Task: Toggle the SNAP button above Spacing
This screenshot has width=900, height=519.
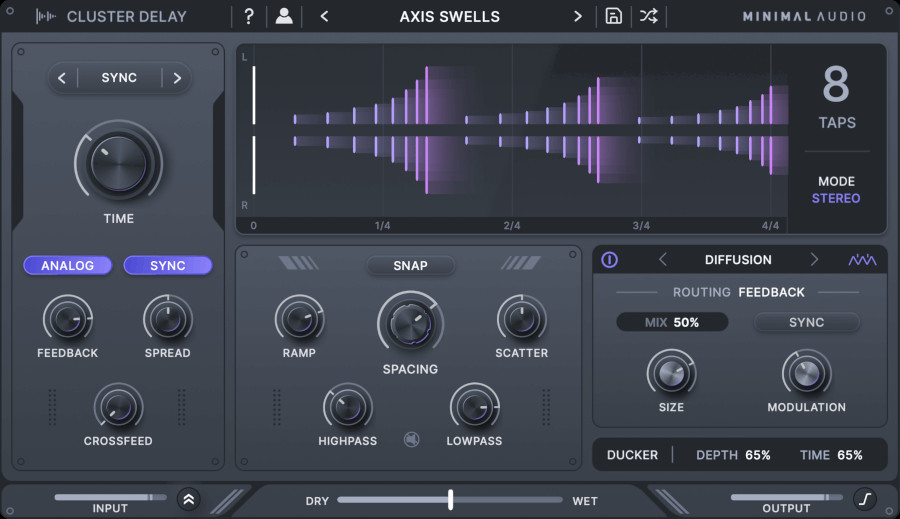Action: pos(410,265)
